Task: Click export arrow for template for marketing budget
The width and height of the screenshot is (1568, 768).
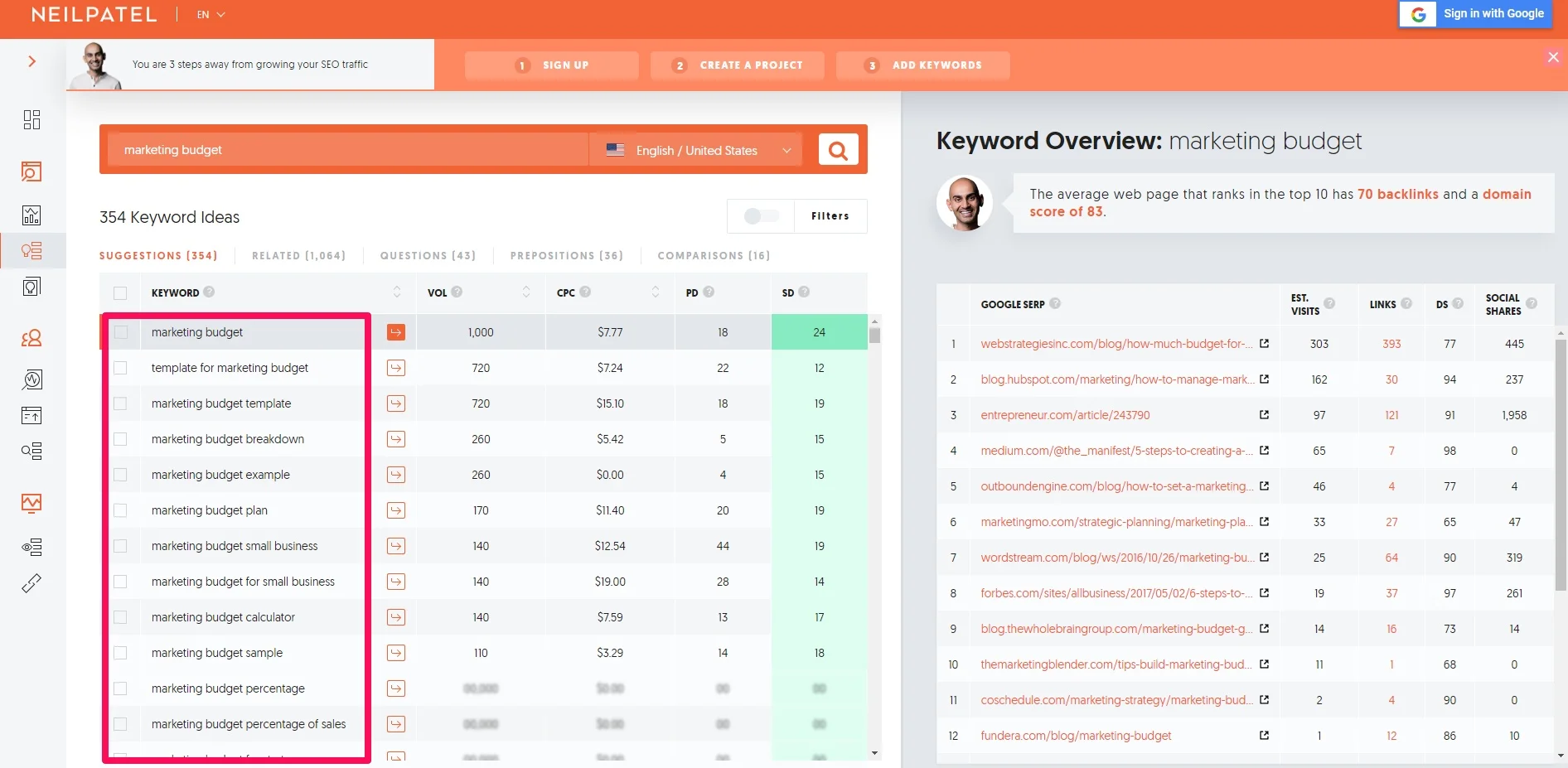Action: 396,368
